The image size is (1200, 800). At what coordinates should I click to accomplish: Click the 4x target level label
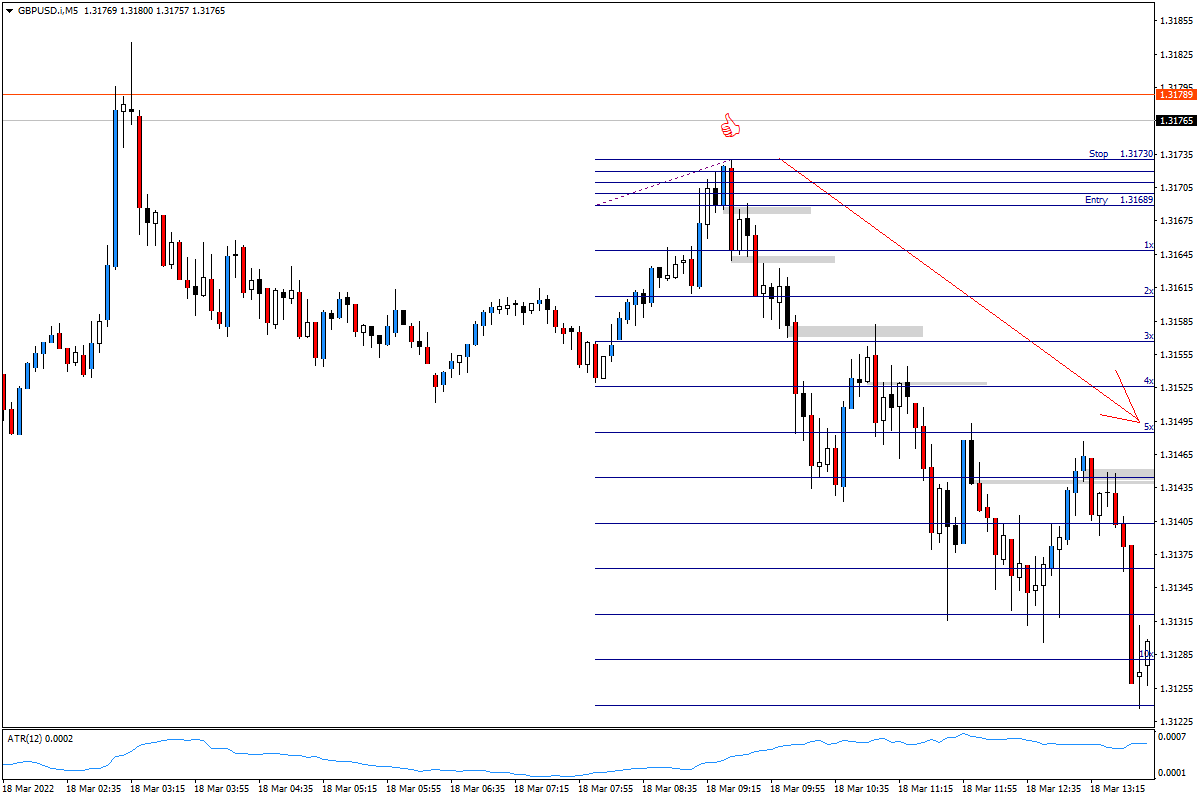[x=1149, y=381]
